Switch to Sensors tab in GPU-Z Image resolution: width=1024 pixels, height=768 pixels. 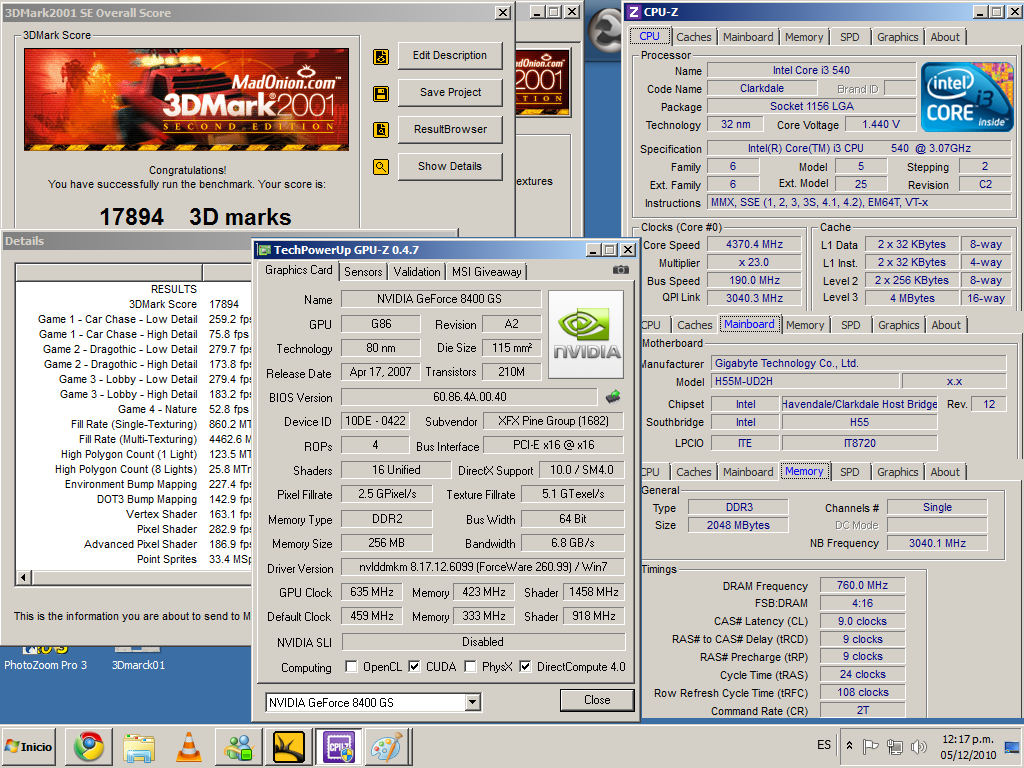[363, 272]
